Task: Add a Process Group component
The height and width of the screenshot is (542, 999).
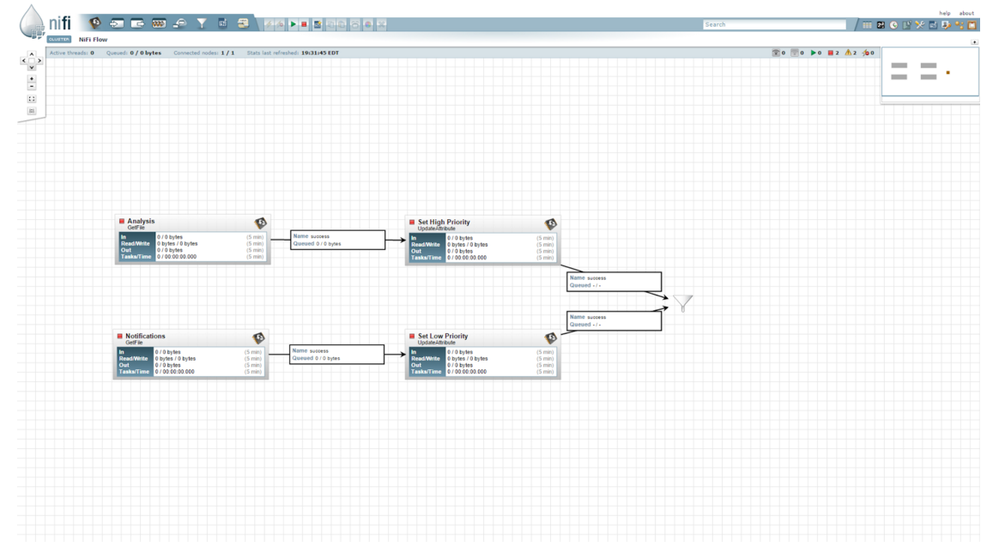Action: [159, 24]
